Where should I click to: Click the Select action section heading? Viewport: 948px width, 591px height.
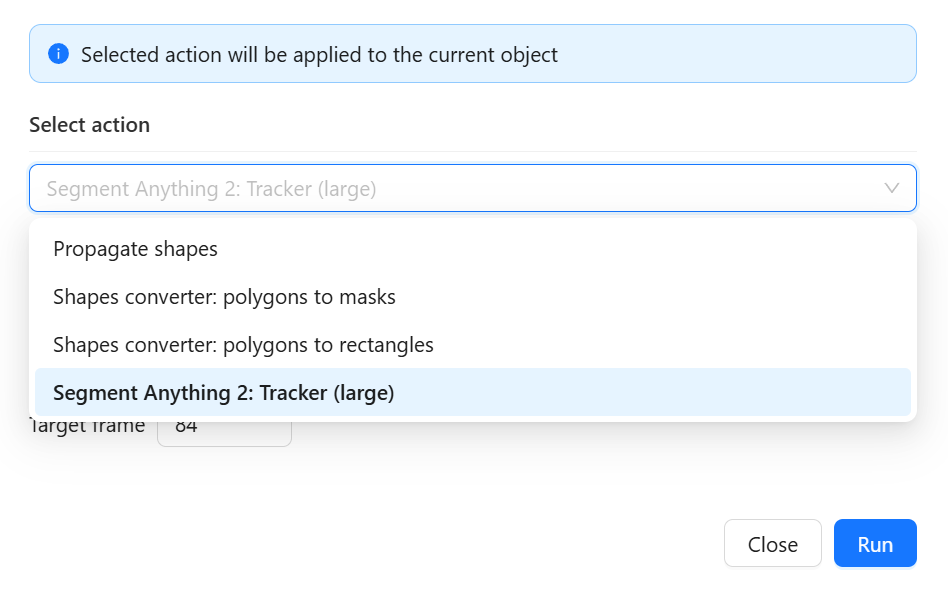point(89,124)
